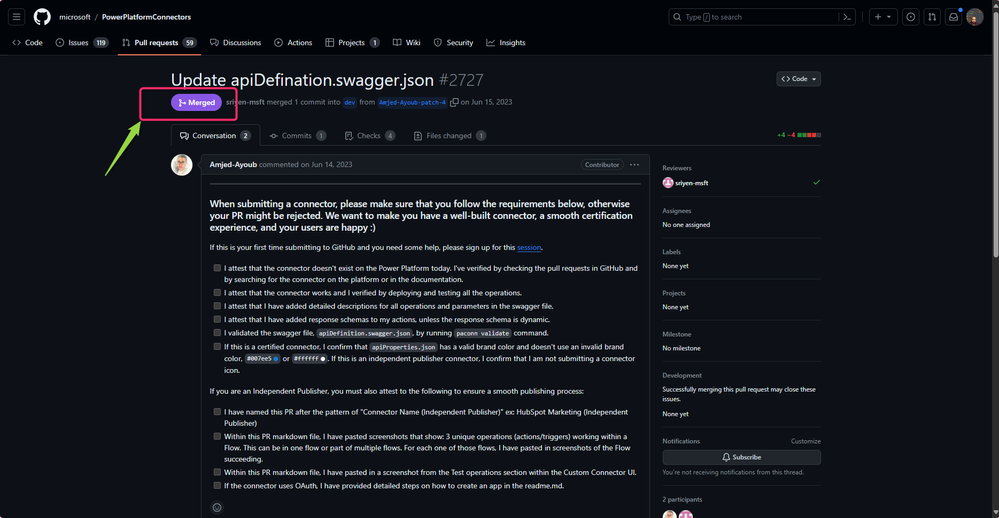Open the Pull requests tab
Screen dimensions: 999x518
[x=159, y=43]
